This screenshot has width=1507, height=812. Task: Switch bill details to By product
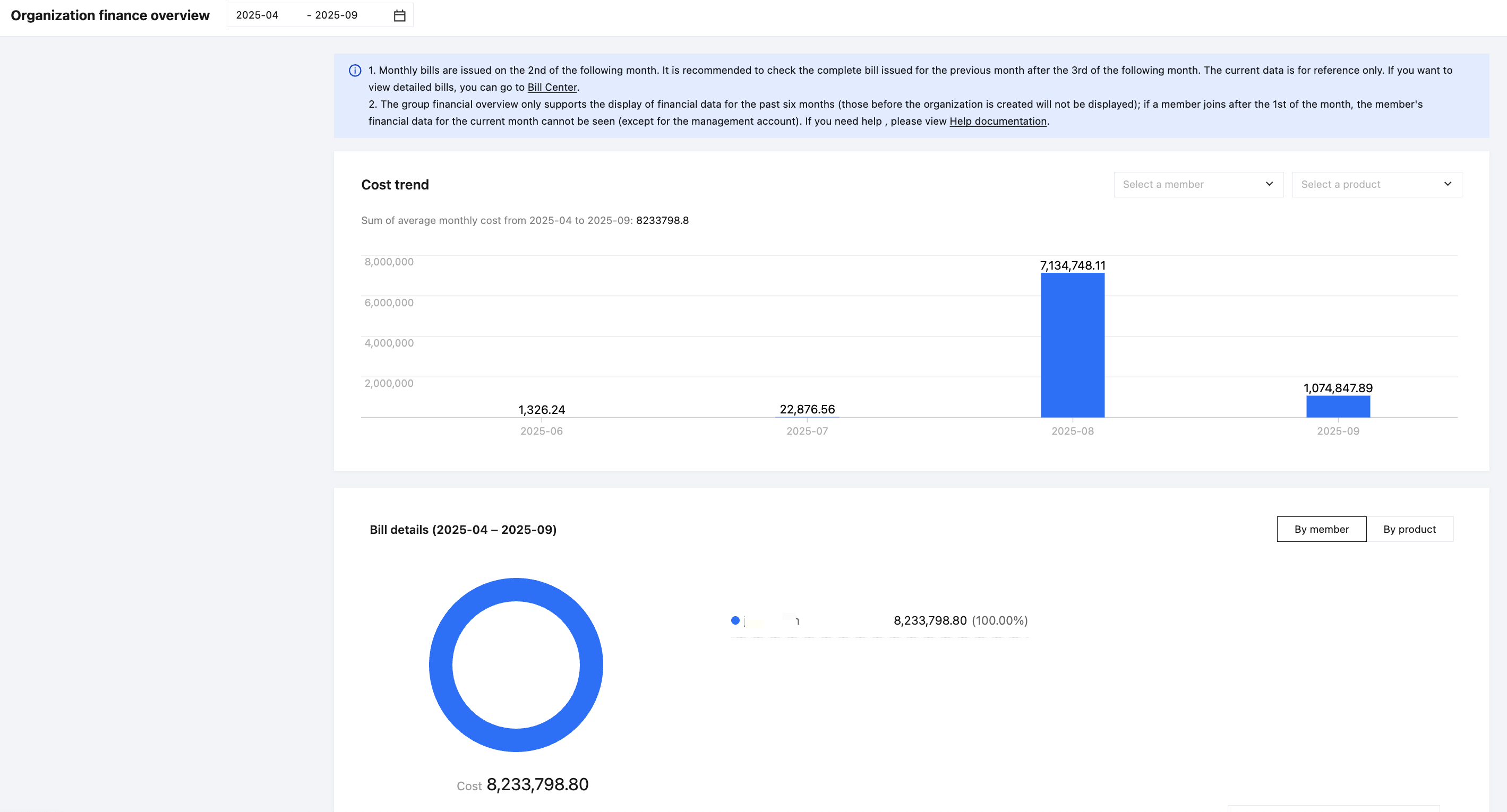tap(1409, 529)
